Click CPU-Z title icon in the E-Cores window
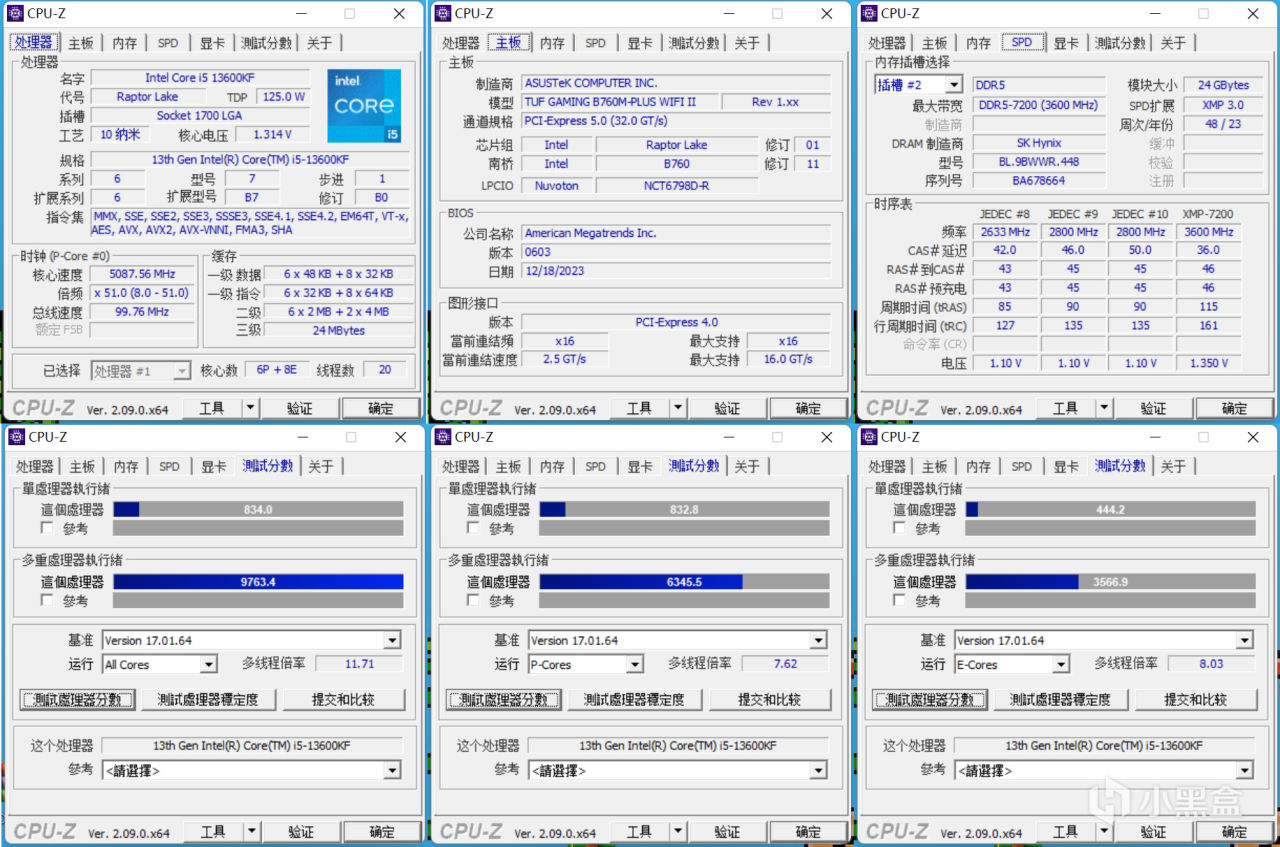Viewport: 1280px width, 847px height. click(x=868, y=437)
